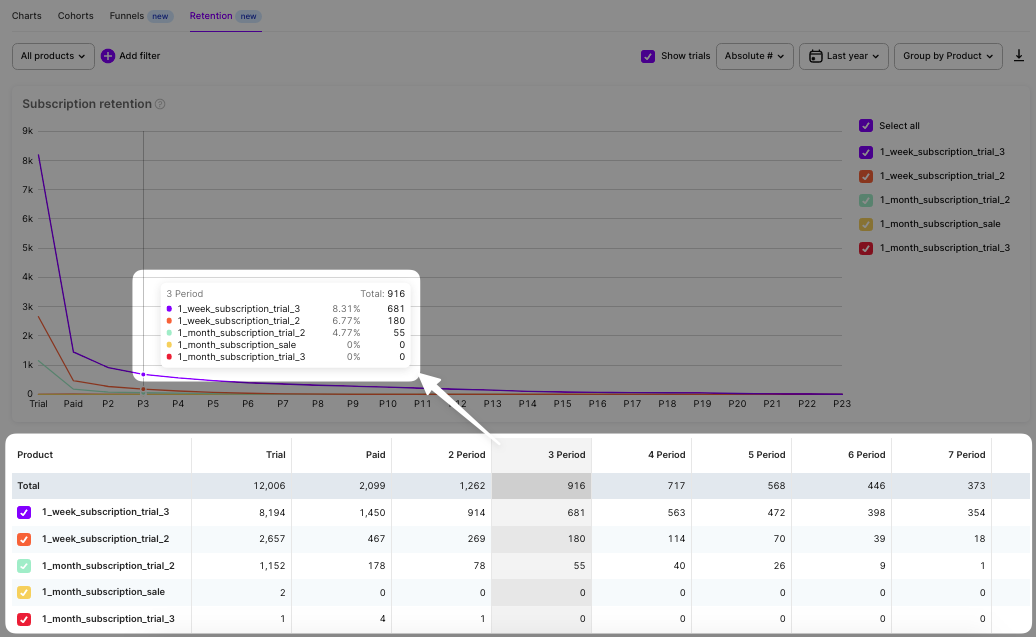The width and height of the screenshot is (1036, 637).
Task: Uncheck 1_month_subscription_trial_2 in the chart legend
Action: click(x=866, y=200)
